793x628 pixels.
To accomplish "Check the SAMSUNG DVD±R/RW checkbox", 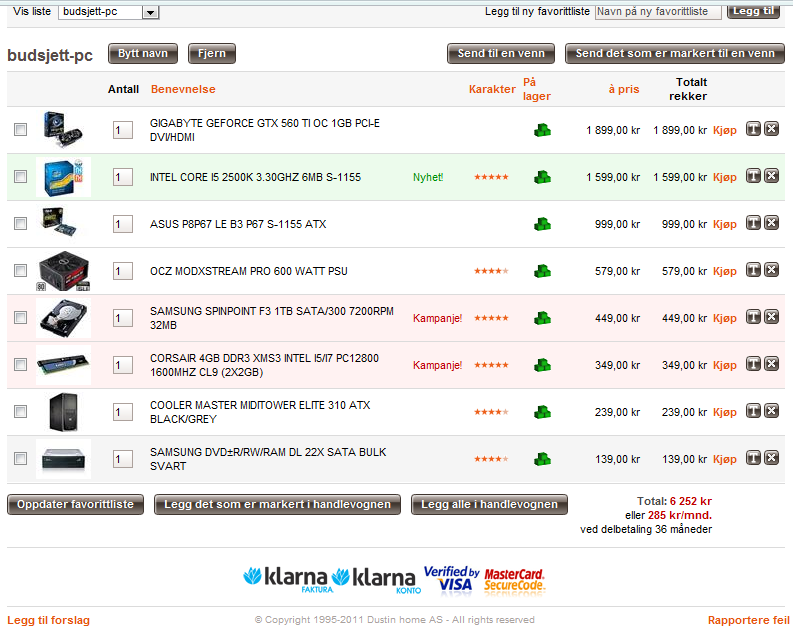I will 20,459.
